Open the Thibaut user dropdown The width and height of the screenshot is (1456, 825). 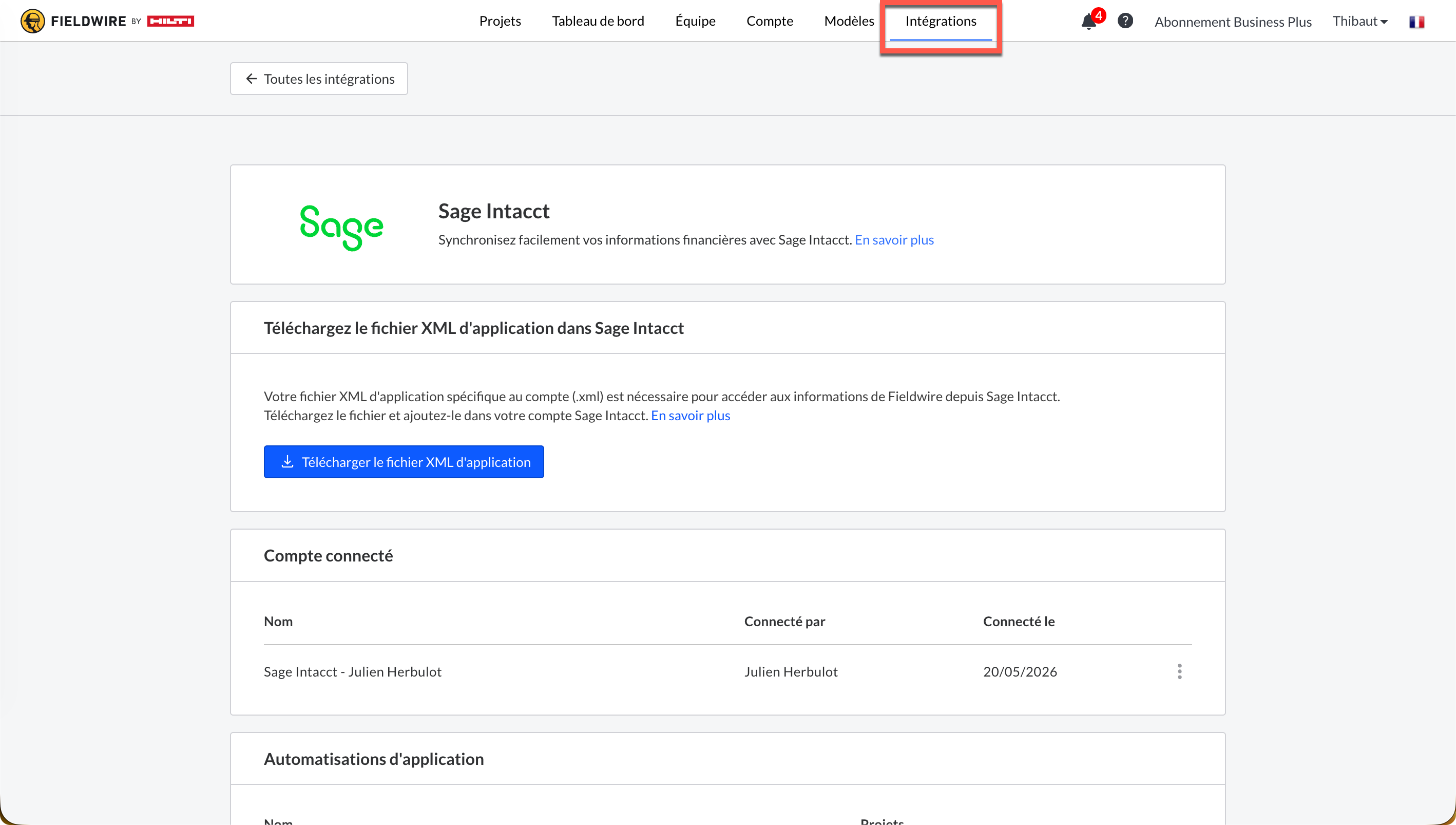pyautogui.click(x=1360, y=21)
